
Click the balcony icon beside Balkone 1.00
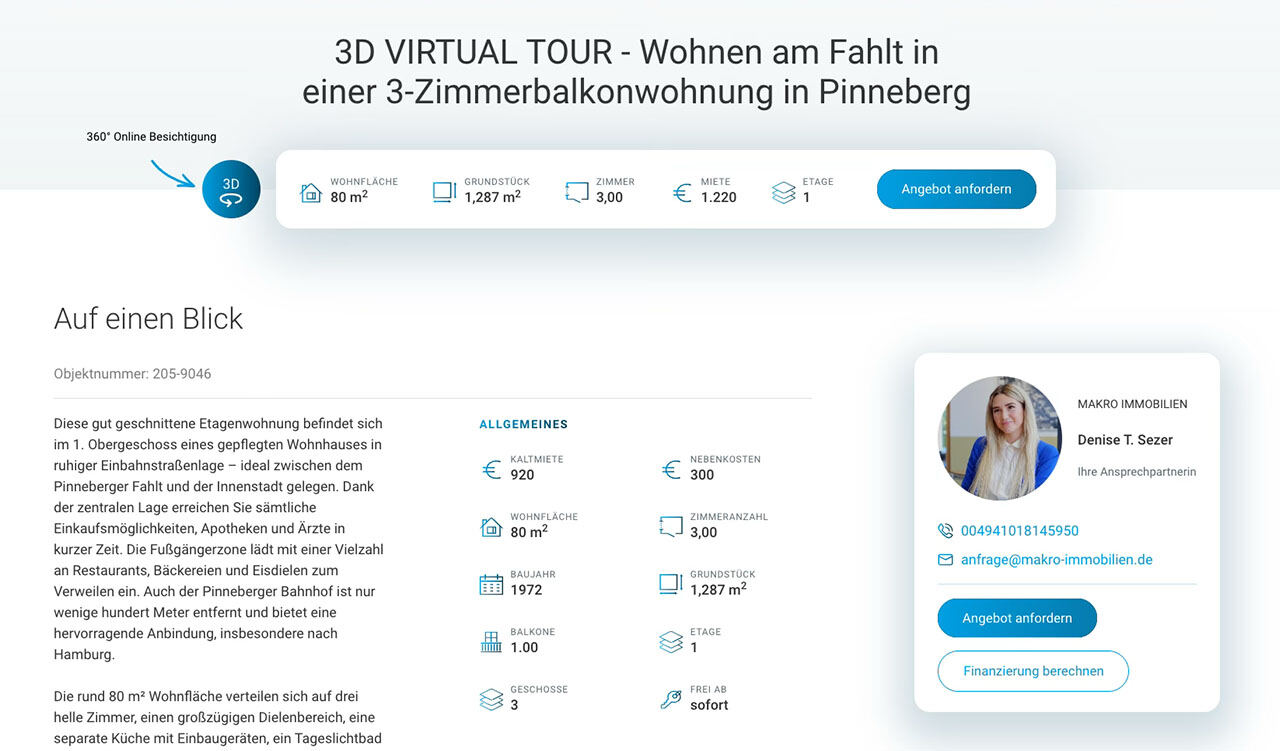pos(491,641)
